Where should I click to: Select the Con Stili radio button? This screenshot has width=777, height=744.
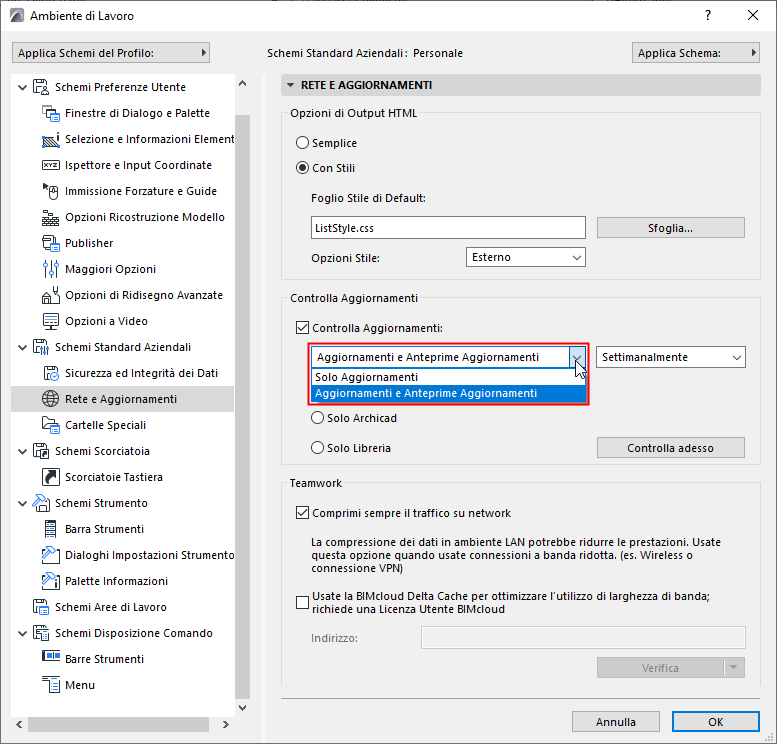click(302, 168)
